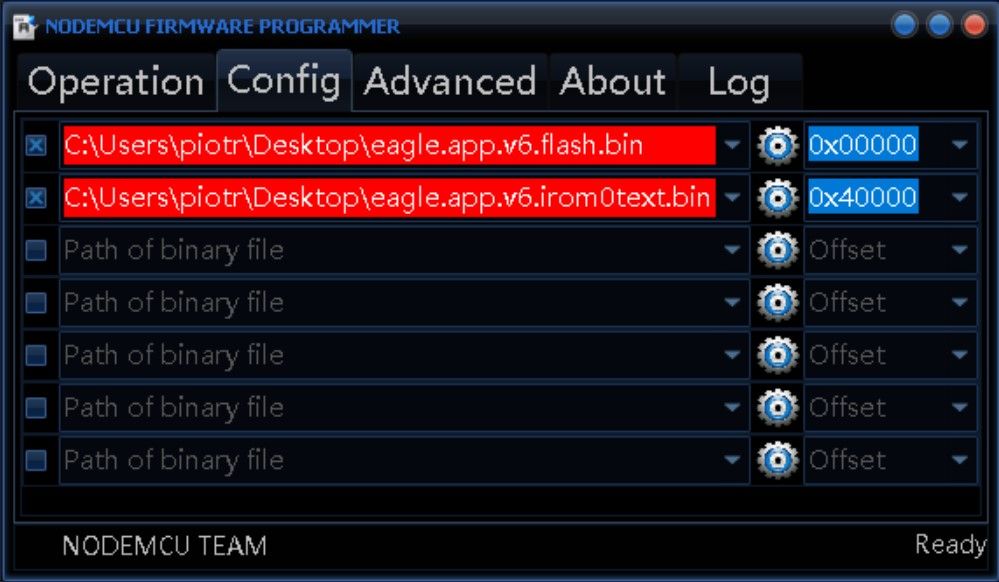Image resolution: width=999 pixels, height=582 pixels.
Task: Open file browser gear in third row
Action: click(777, 250)
